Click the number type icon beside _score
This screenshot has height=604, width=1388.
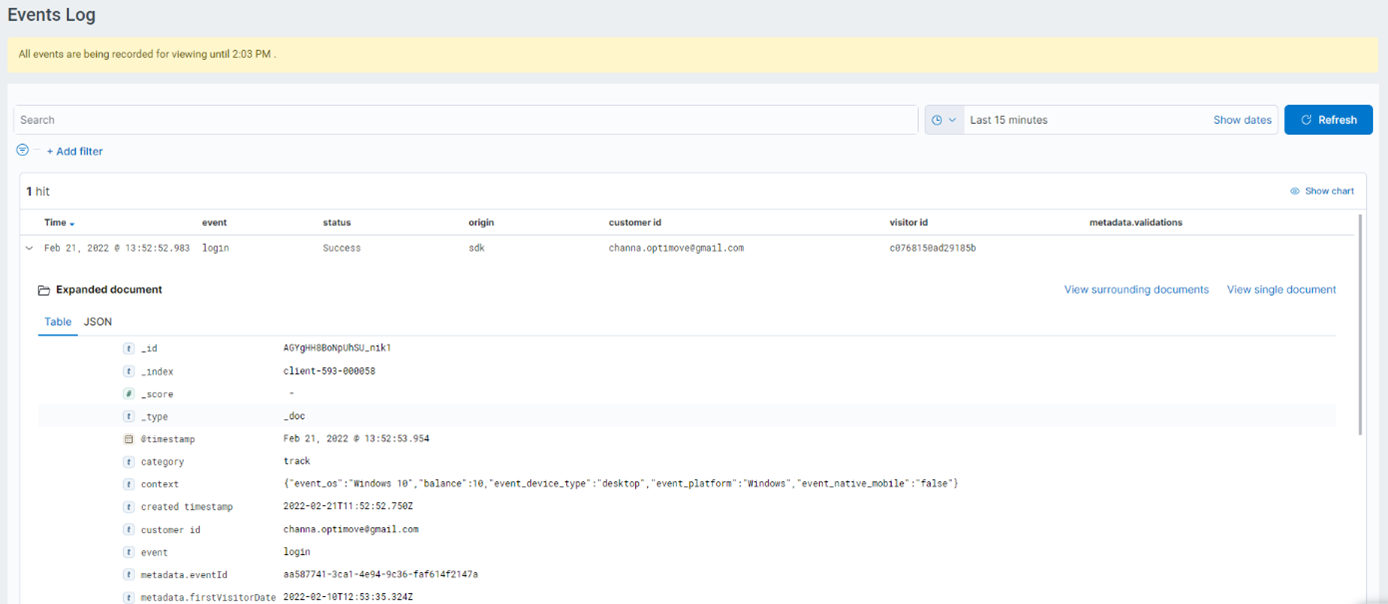click(x=129, y=394)
